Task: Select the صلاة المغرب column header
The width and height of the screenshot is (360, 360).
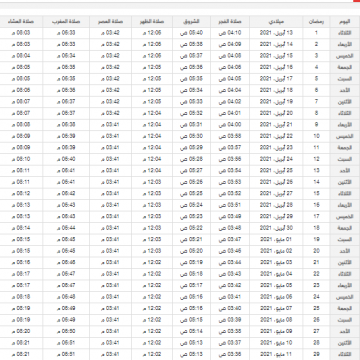Action: coord(66,22)
